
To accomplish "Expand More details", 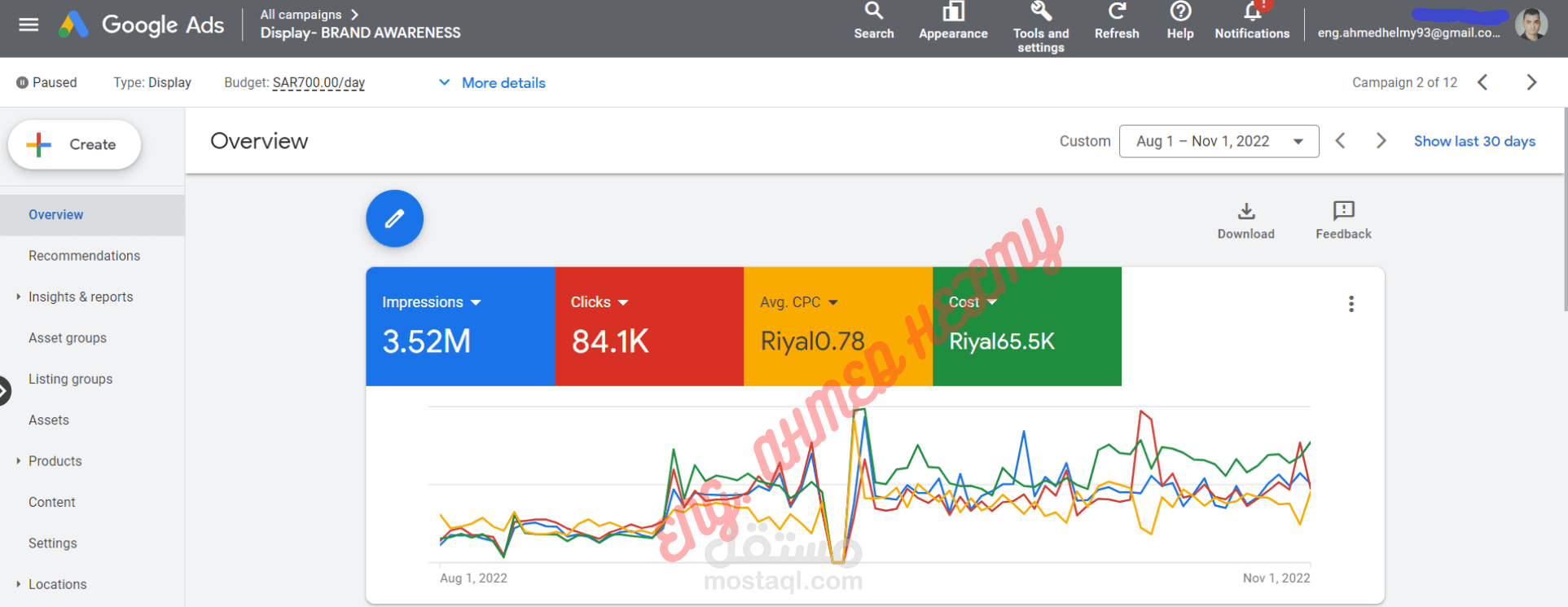I will tap(492, 82).
